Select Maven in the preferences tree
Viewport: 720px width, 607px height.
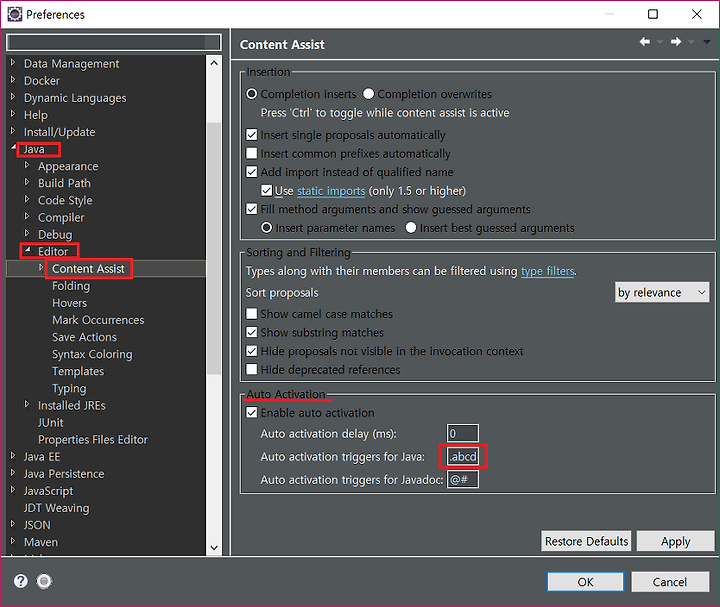41,542
